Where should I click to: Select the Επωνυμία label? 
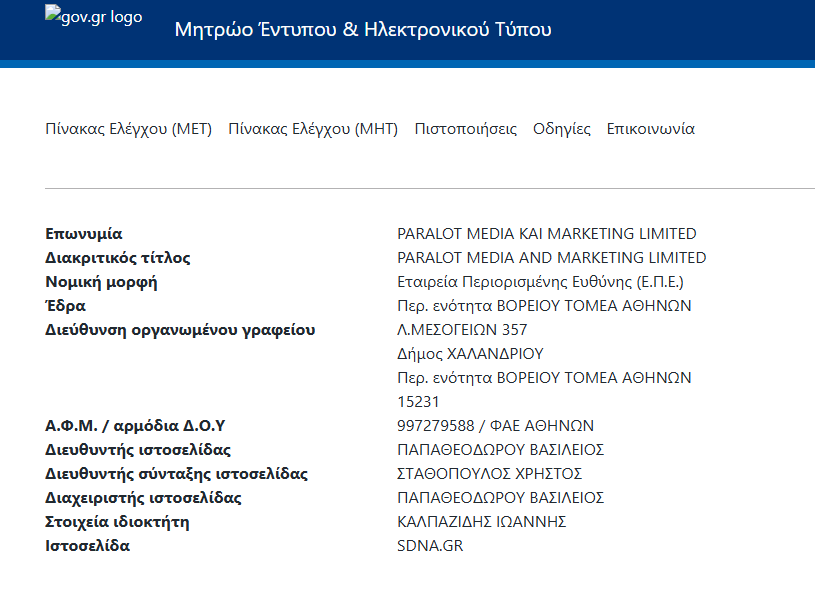coord(84,234)
